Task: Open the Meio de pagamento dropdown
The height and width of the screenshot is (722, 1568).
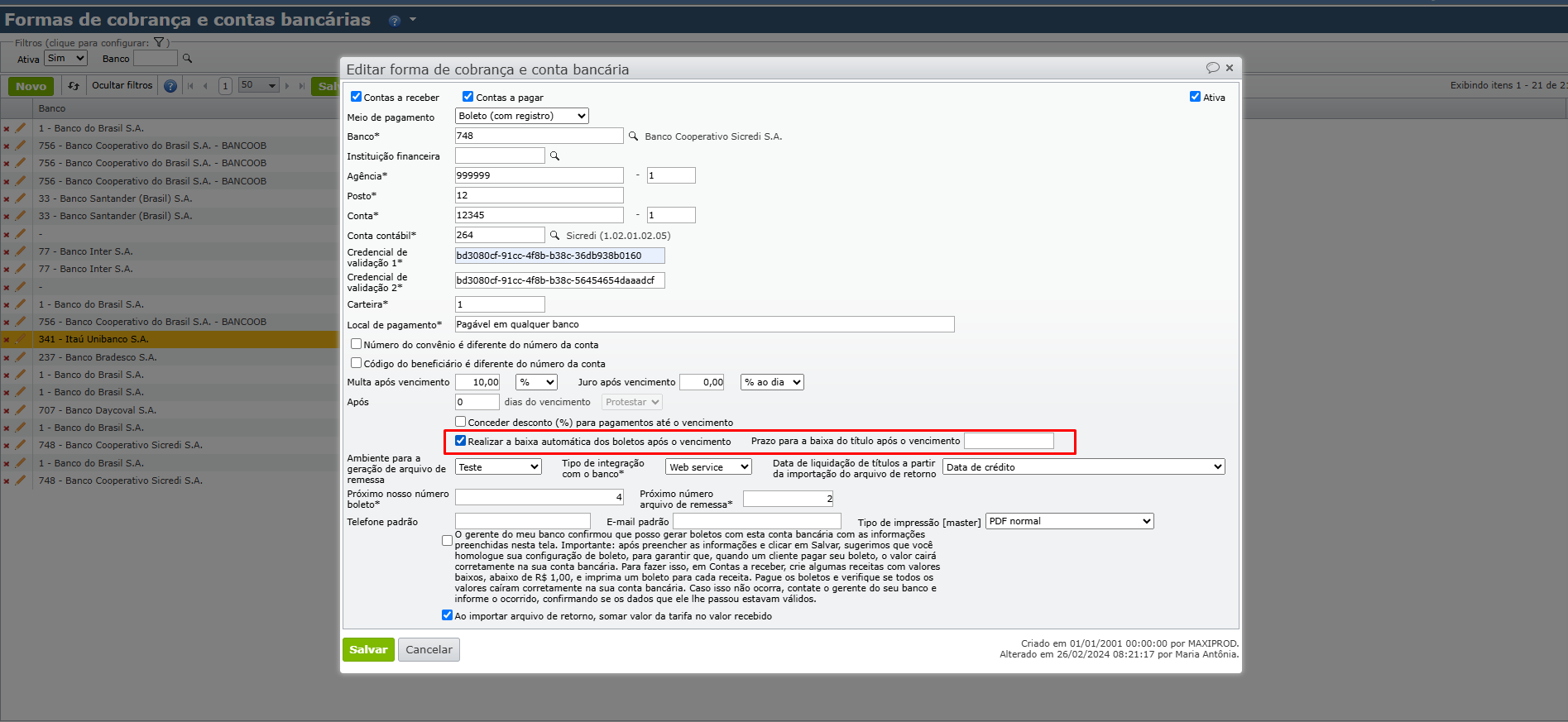Action: tap(521, 117)
